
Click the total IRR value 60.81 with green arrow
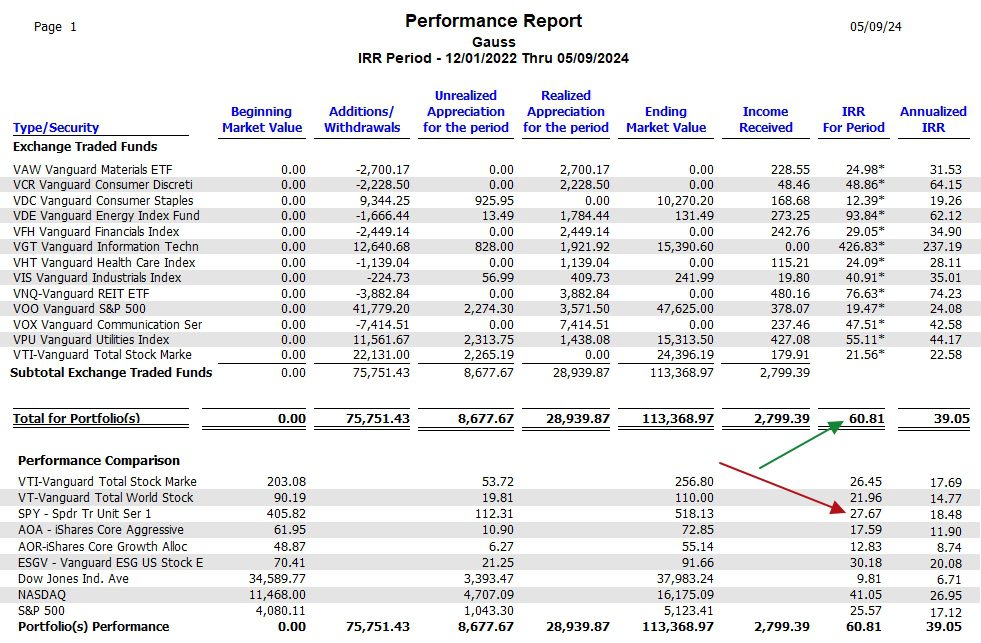click(x=867, y=418)
